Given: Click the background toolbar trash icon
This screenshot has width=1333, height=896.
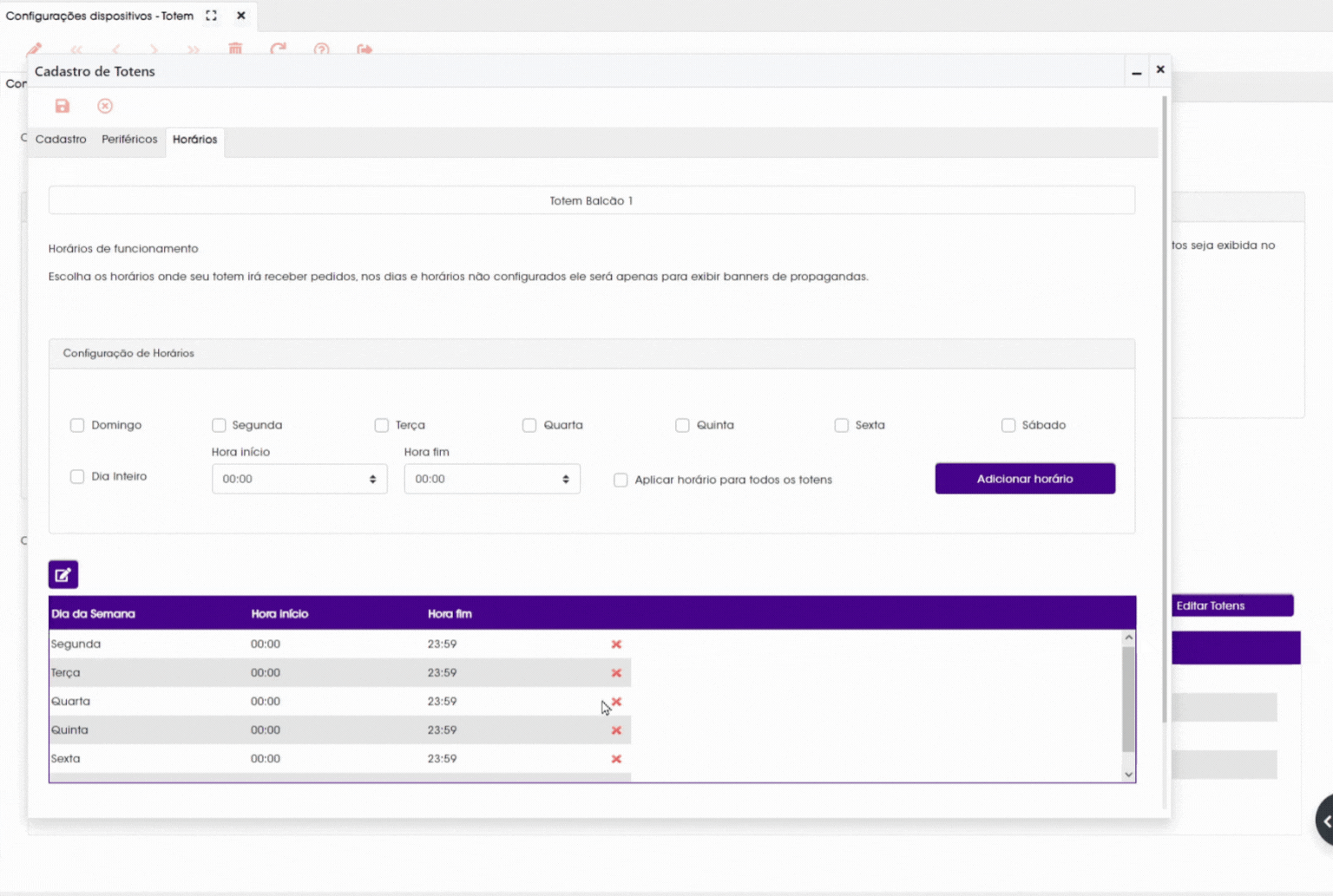Looking at the screenshot, I should pos(235,49).
